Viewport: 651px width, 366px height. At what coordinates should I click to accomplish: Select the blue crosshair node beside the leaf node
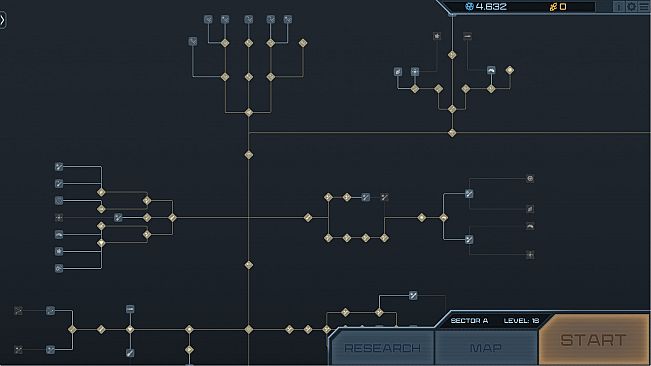415,72
